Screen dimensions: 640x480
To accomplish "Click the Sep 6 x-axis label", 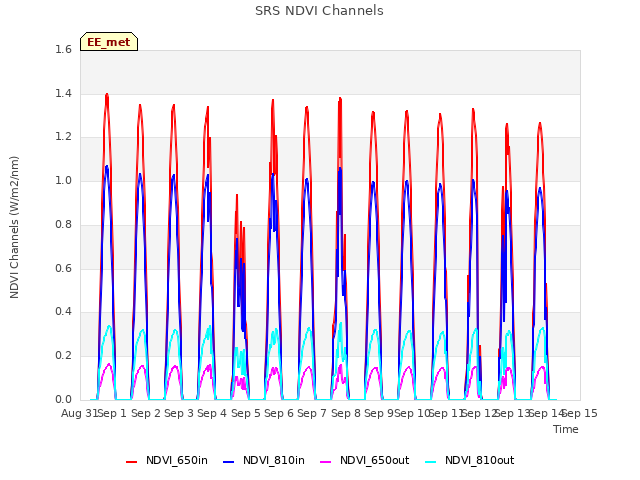I will coord(279,413).
